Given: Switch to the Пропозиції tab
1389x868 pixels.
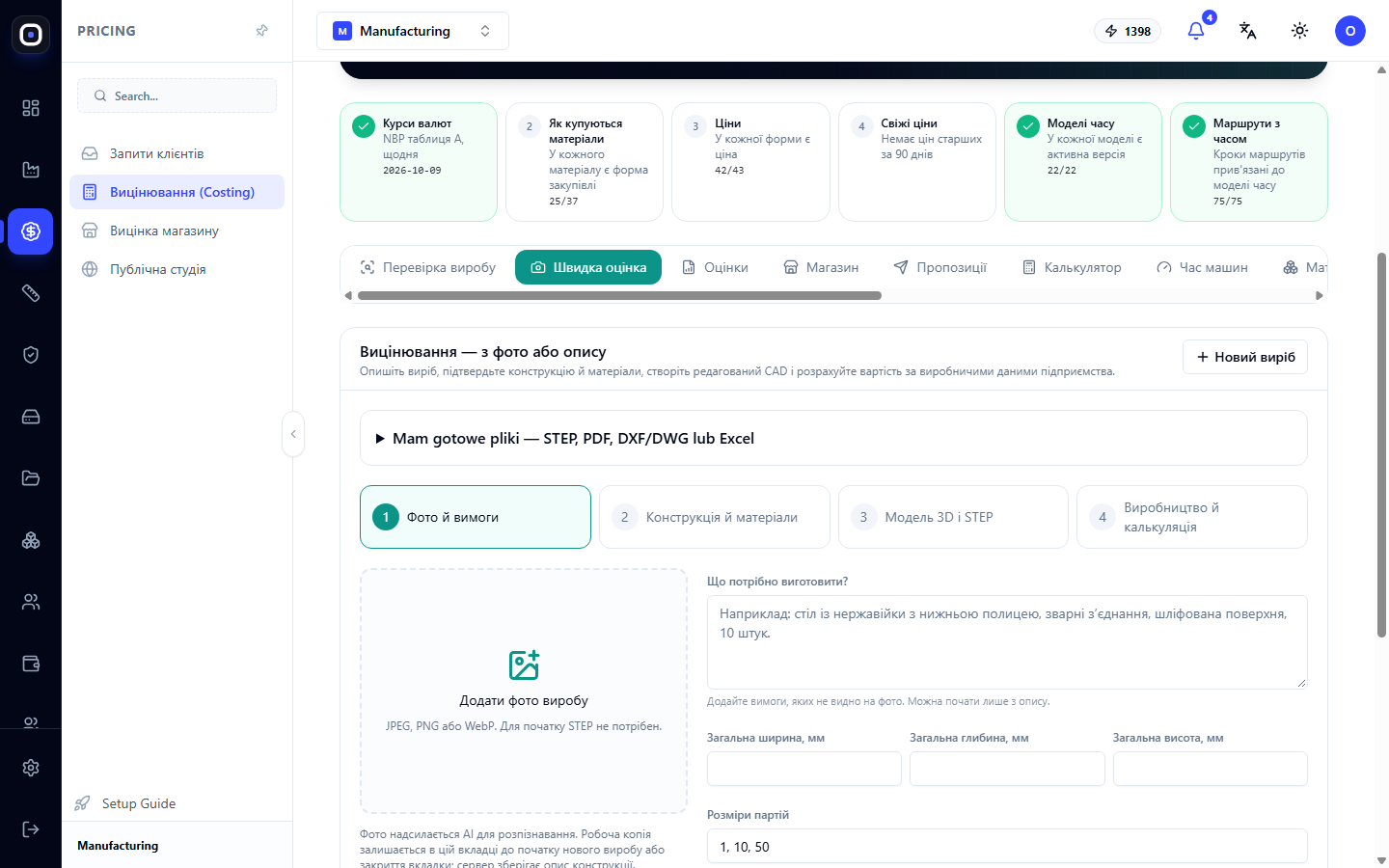Looking at the screenshot, I should (940, 267).
